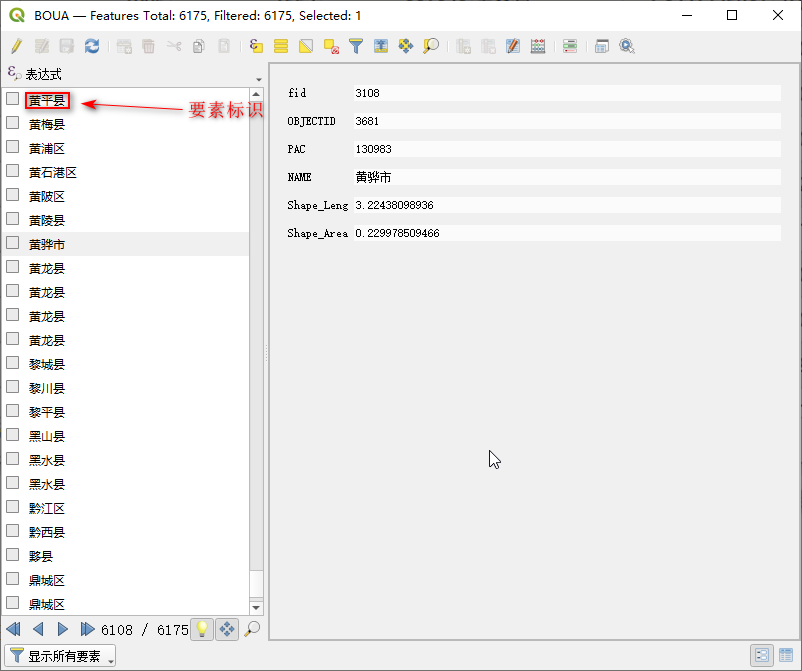
Task: Select 黄陵县 in the feature list
Action: coord(47,220)
